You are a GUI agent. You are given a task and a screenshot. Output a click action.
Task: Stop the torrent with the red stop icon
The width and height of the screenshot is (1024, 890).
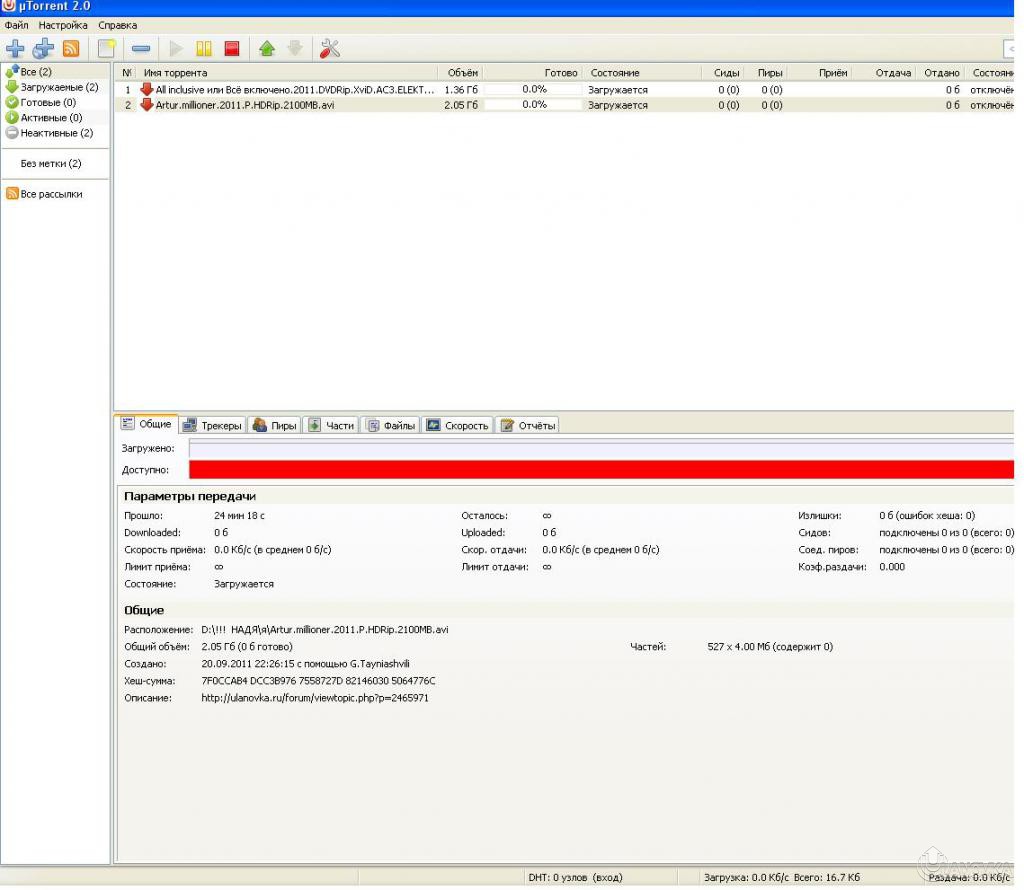point(232,48)
